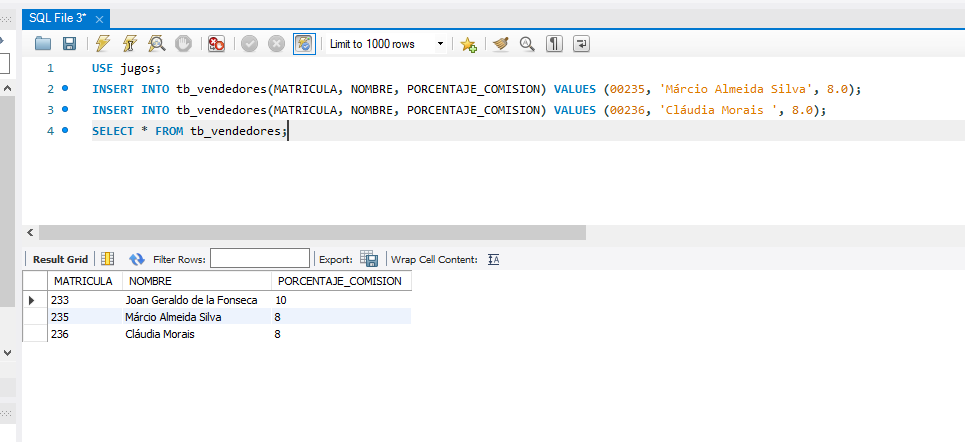Toggle continue-on-error stop sign icon

point(216,44)
